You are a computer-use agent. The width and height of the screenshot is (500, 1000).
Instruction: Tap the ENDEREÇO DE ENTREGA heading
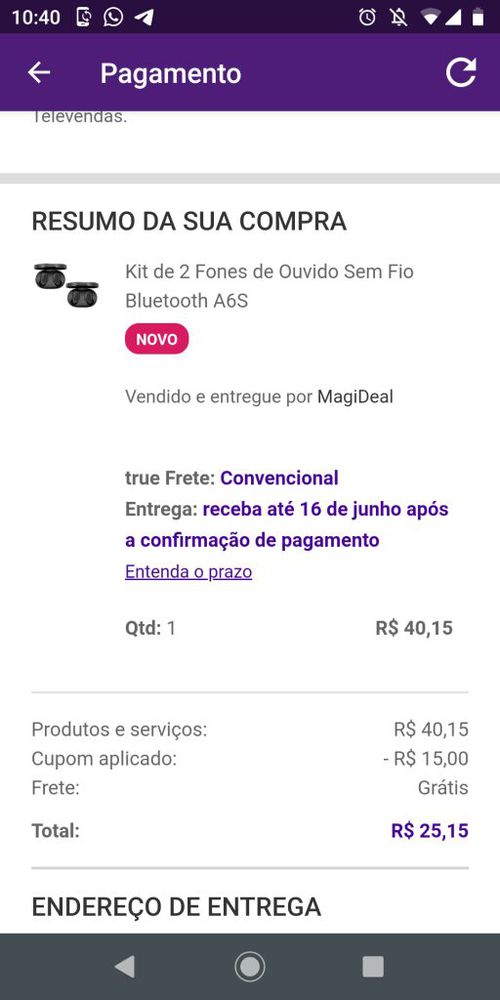coord(176,906)
